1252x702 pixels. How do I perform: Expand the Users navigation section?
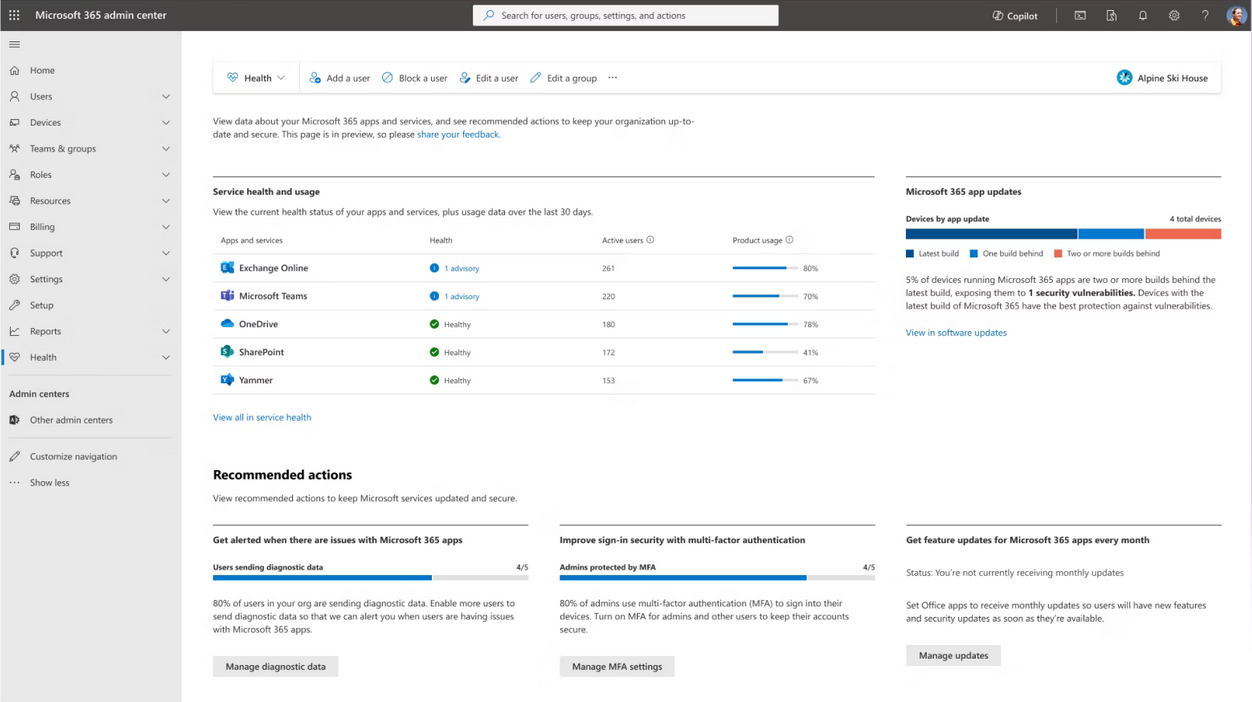166,97
